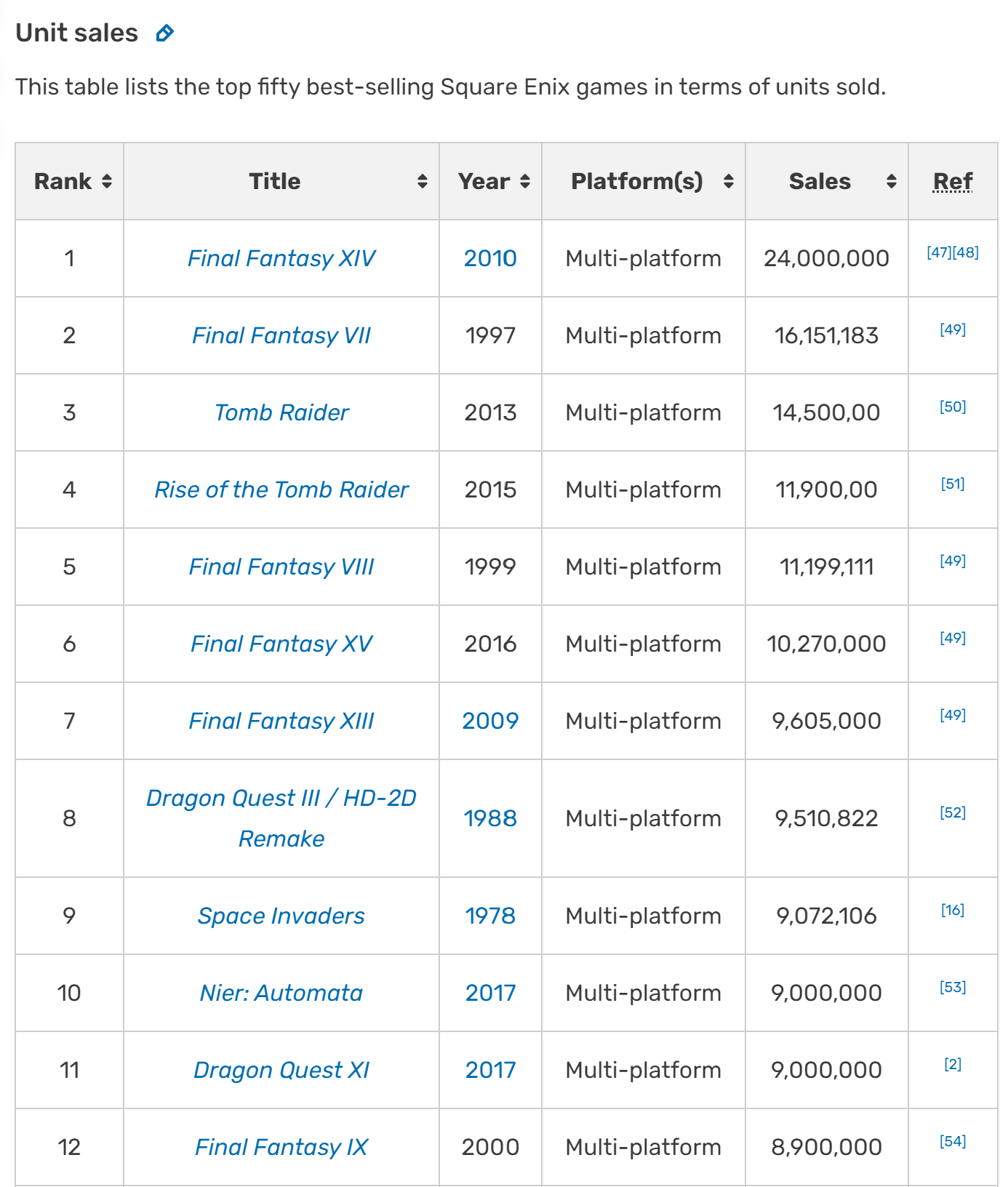Select the sales value 9,072,106
The image size is (1008, 1187).
[x=826, y=916]
